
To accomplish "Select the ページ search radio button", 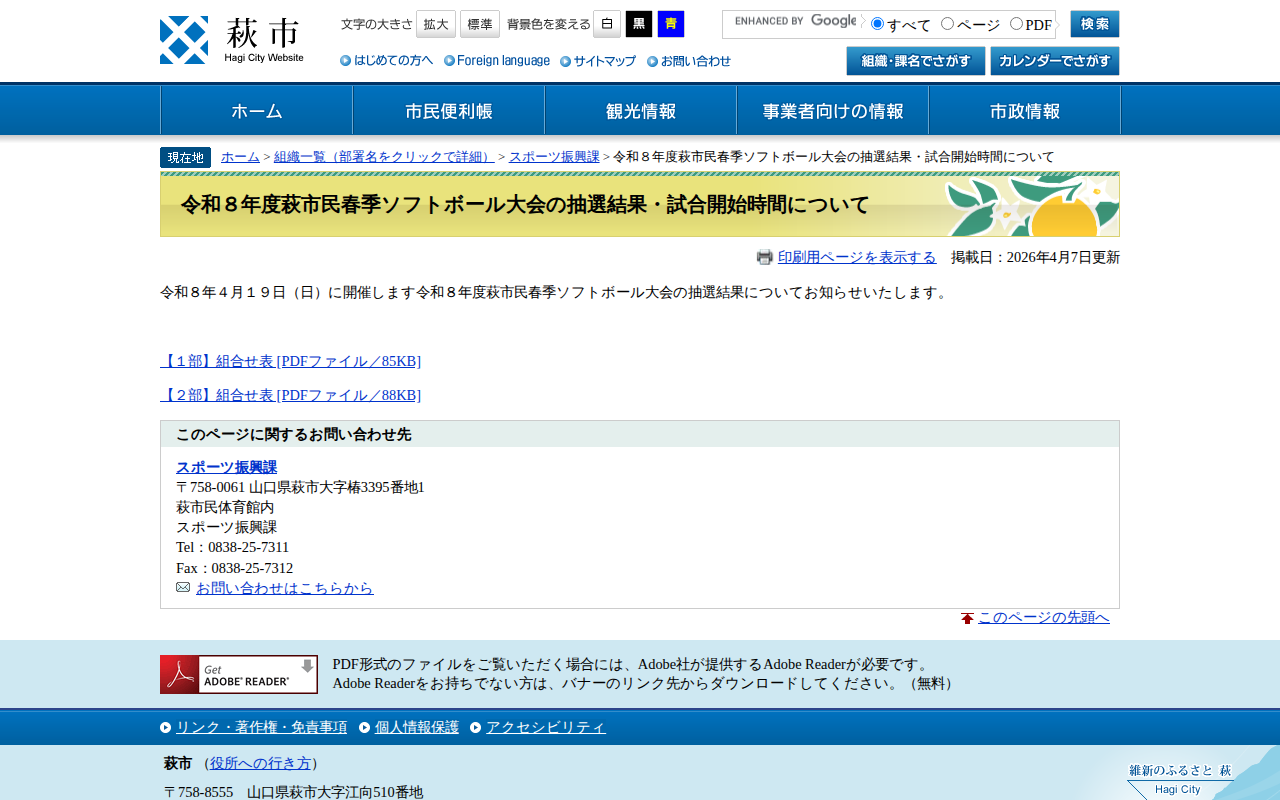I will coord(947,24).
